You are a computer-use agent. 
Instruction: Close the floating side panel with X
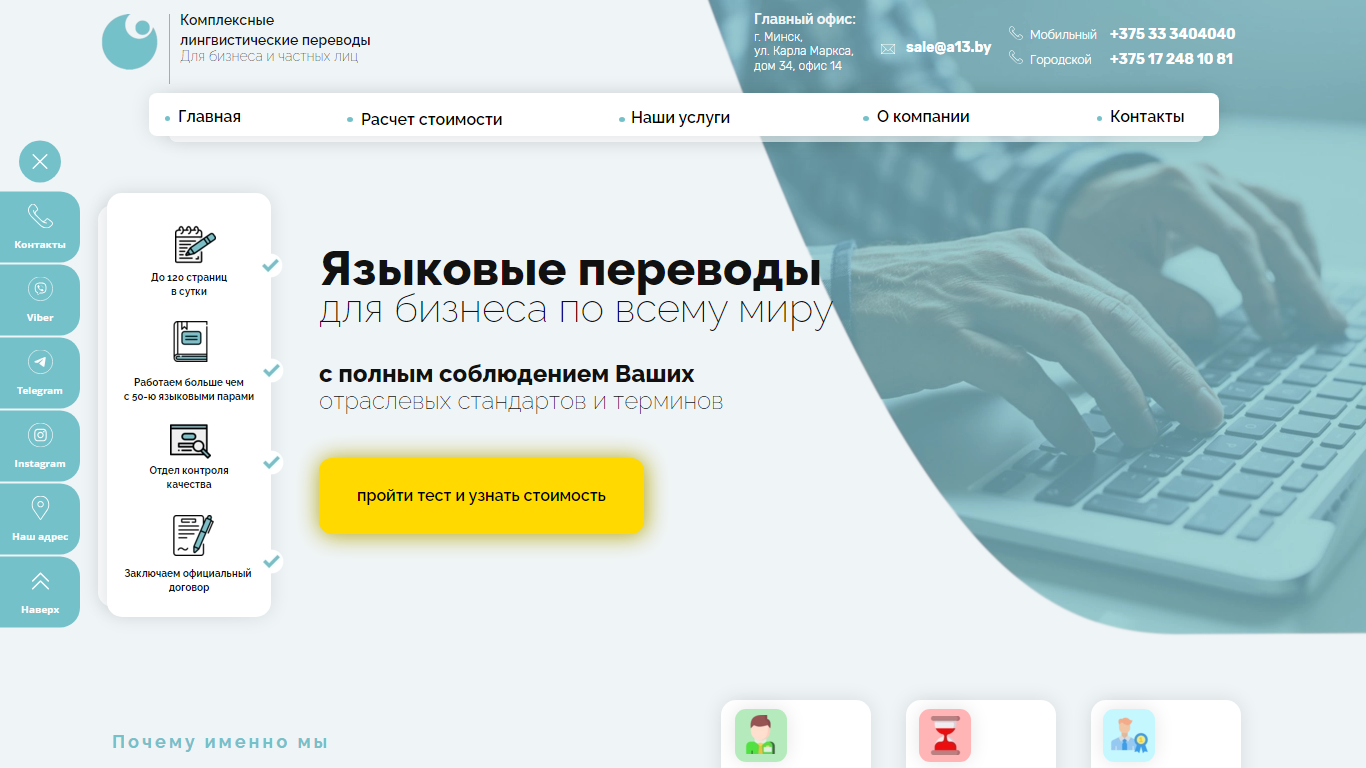click(40, 161)
